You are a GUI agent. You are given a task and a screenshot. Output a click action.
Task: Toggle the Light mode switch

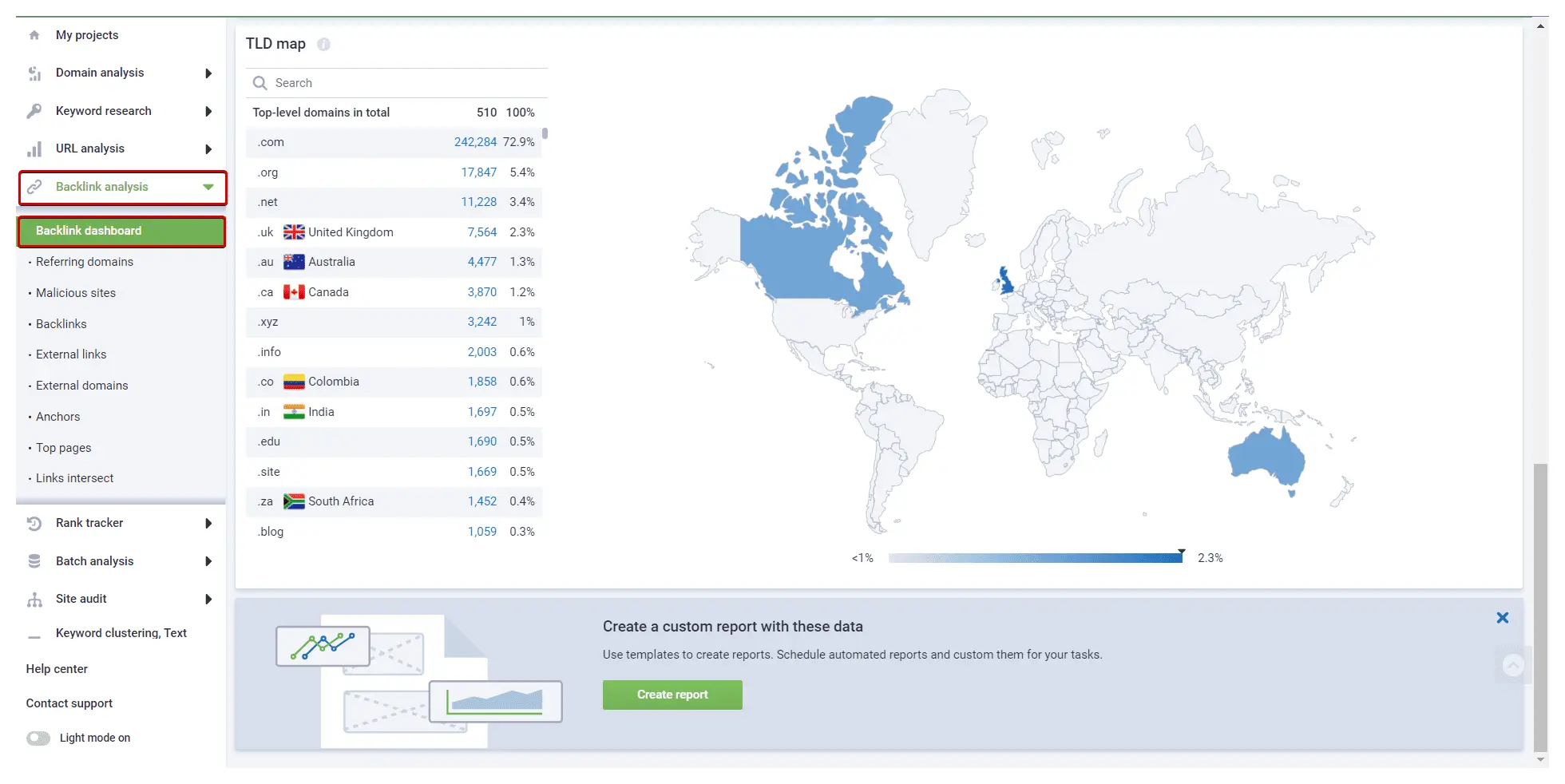coord(38,738)
